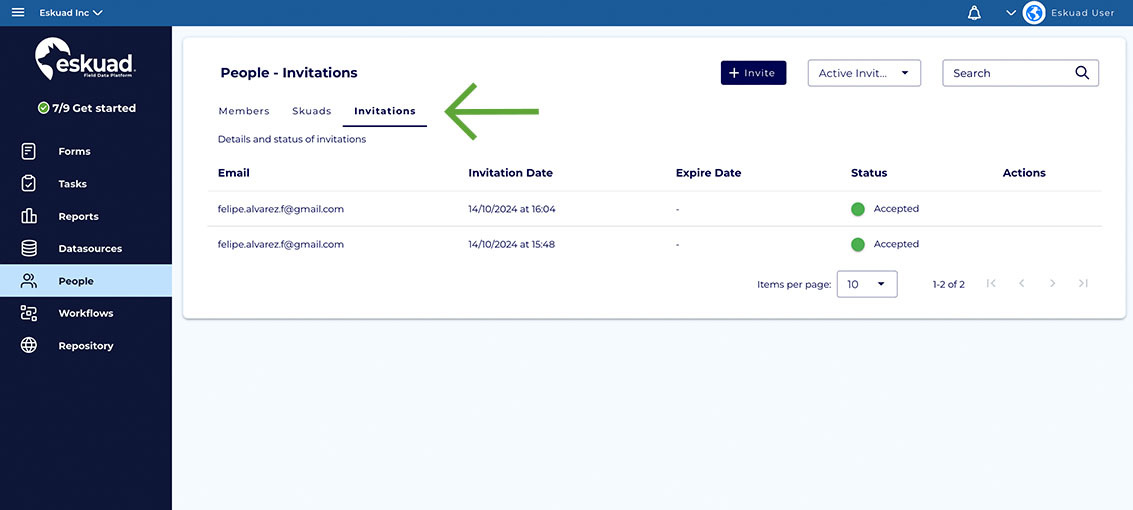
Task: Open the 7/9 Get started link
Action: pos(87,108)
